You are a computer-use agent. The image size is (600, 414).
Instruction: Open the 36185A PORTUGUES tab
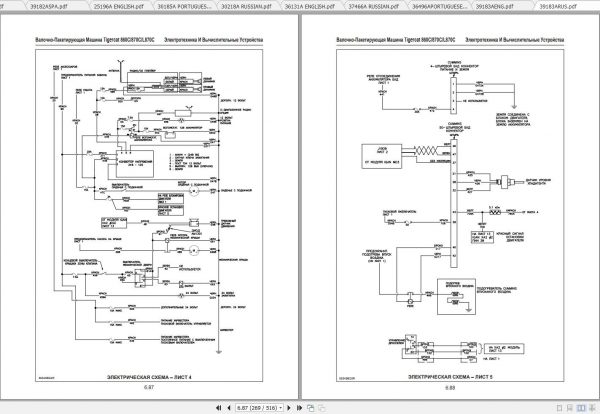click(184, 6)
